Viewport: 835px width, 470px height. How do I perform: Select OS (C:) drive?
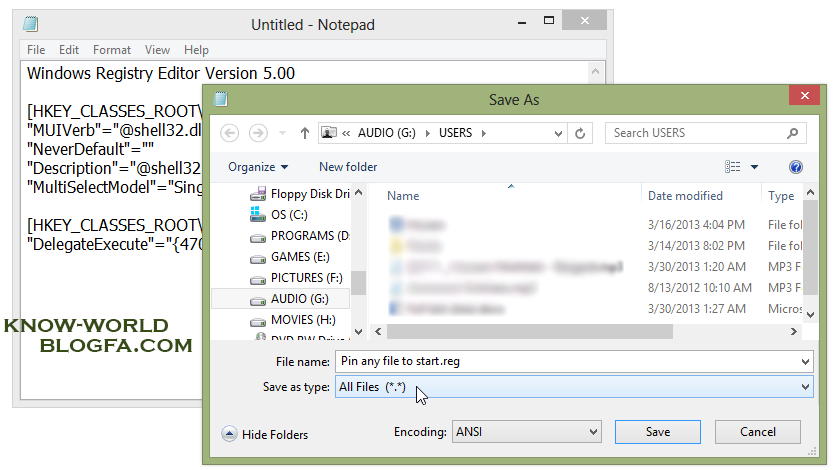(292, 215)
